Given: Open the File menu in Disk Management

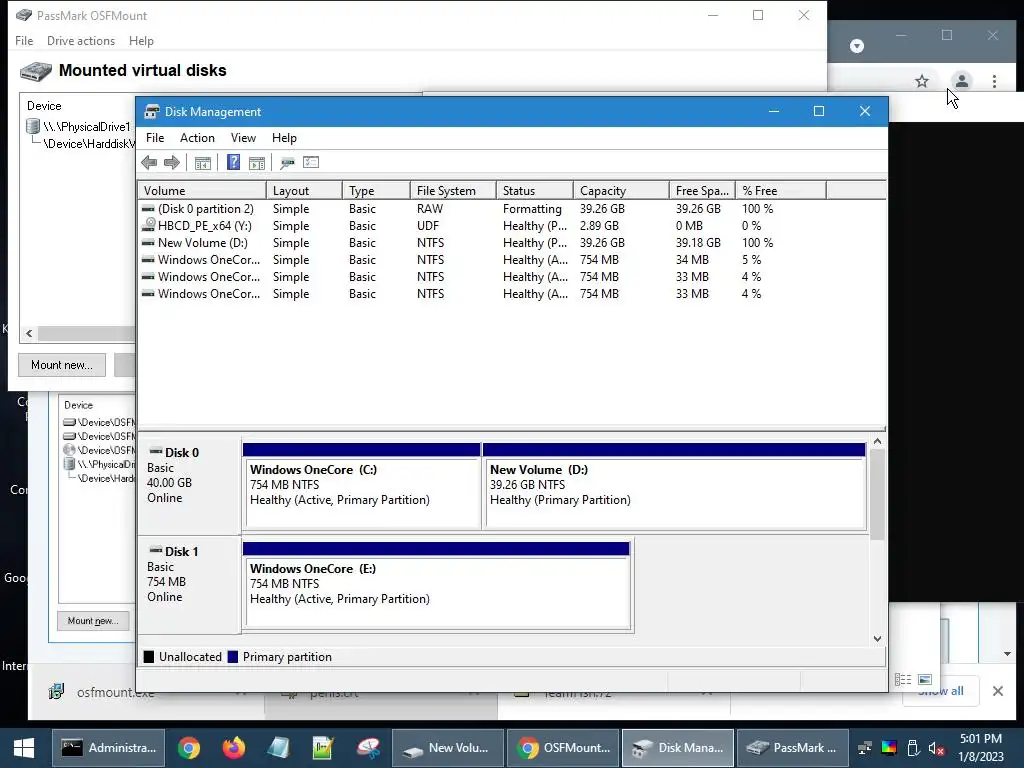Looking at the screenshot, I should point(155,138).
